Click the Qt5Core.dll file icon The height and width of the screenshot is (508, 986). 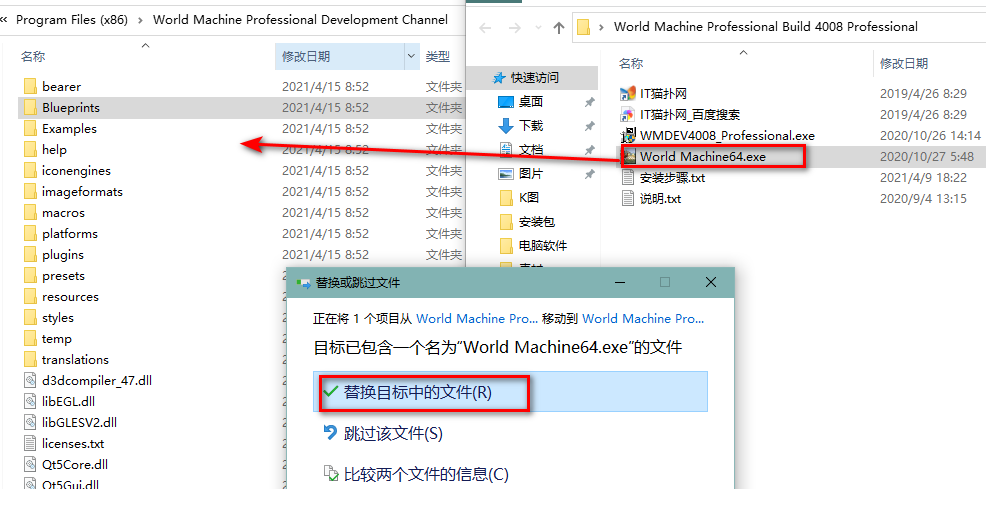coord(30,465)
